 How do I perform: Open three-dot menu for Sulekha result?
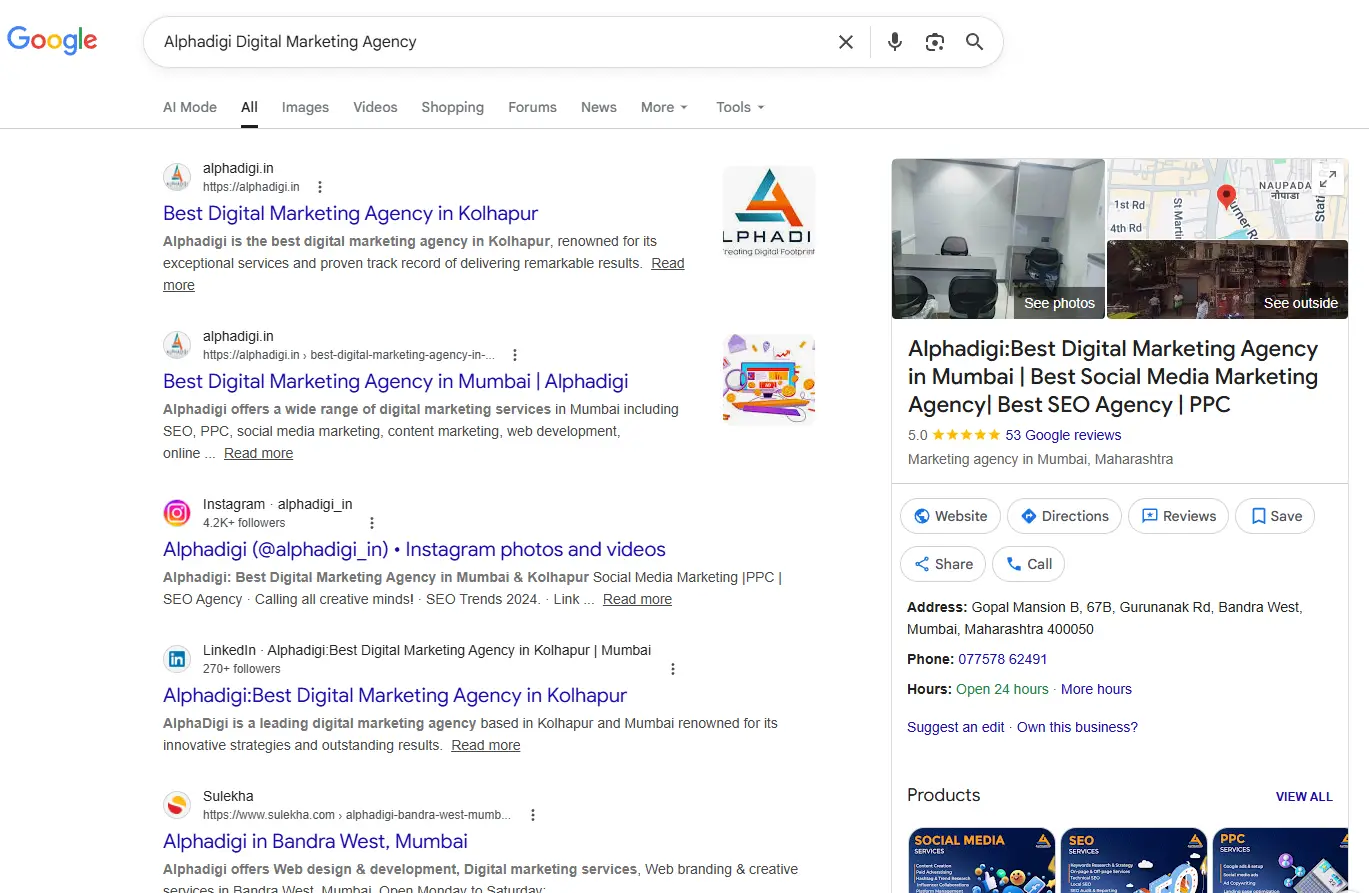pyautogui.click(x=533, y=815)
